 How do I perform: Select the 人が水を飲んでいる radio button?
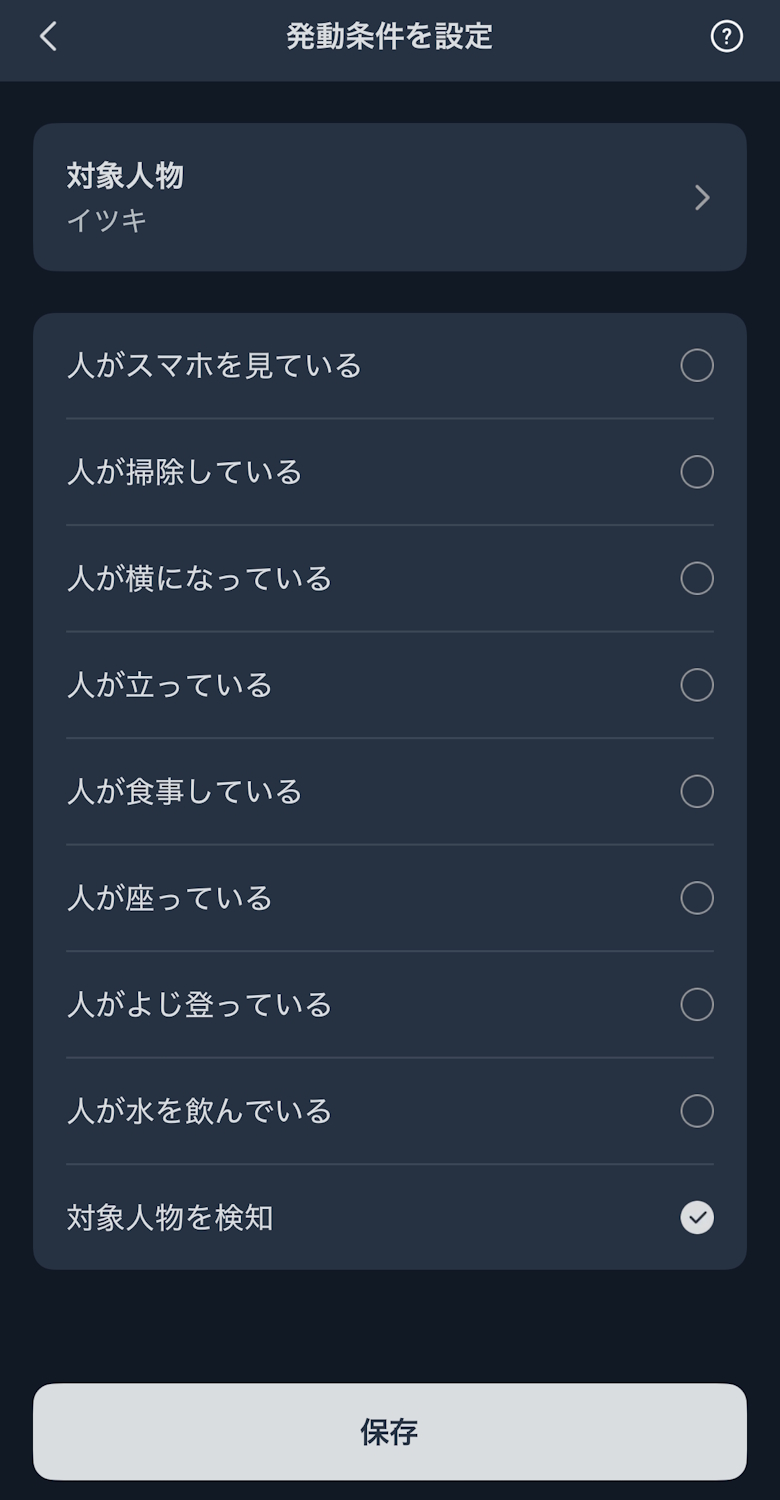(697, 1111)
